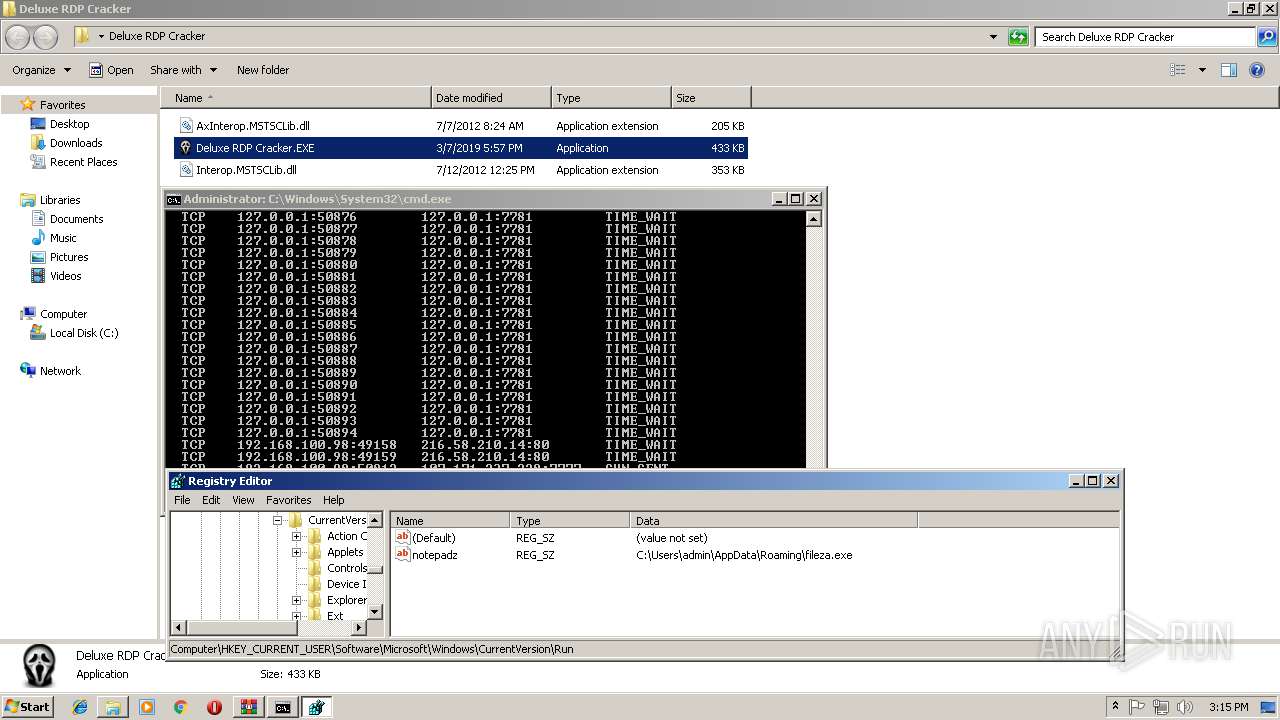Expand the Applets registry key
1280x720 pixels.
(x=296, y=552)
